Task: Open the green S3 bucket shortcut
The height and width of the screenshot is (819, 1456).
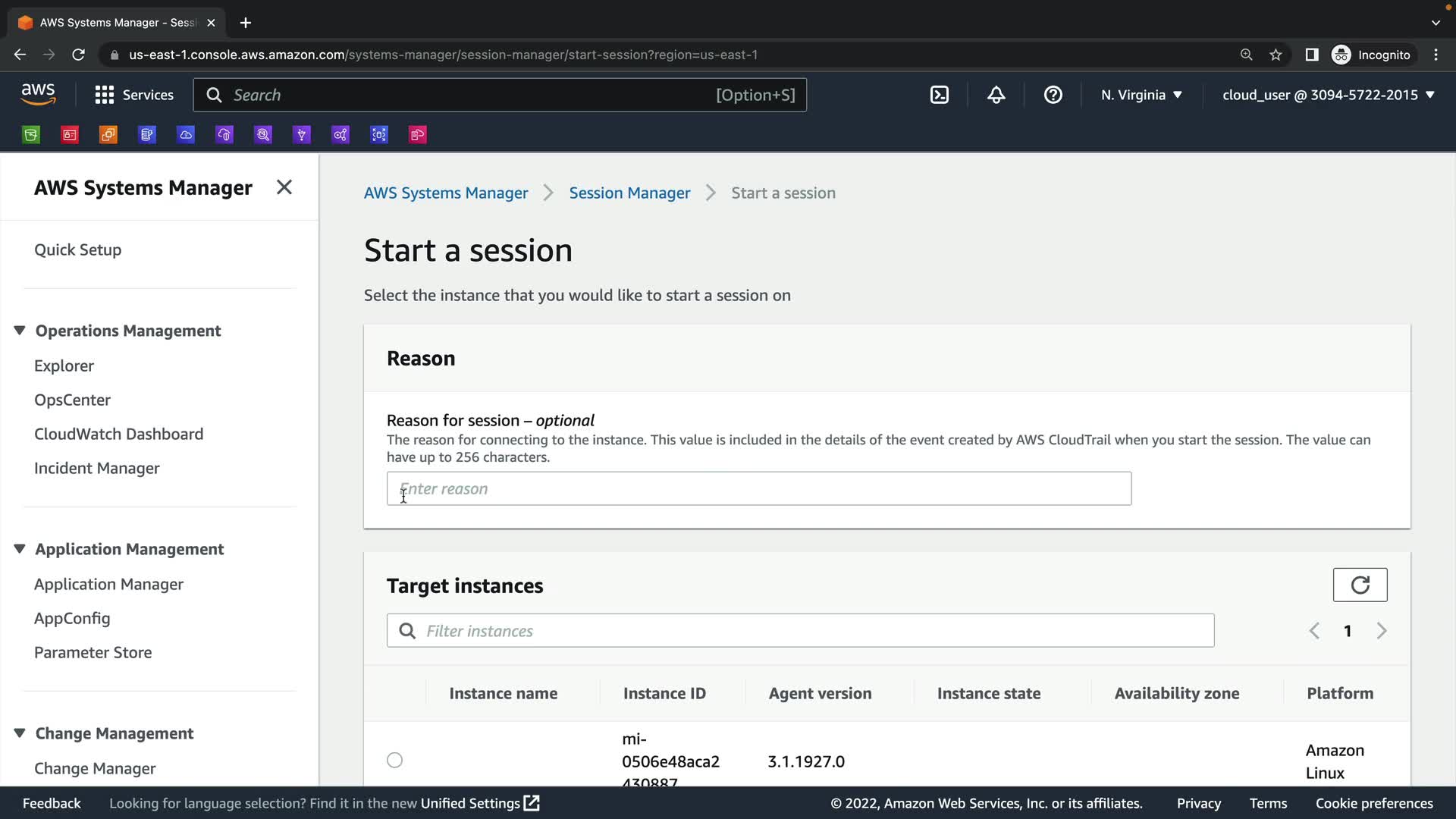Action: pyautogui.click(x=31, y=135)
